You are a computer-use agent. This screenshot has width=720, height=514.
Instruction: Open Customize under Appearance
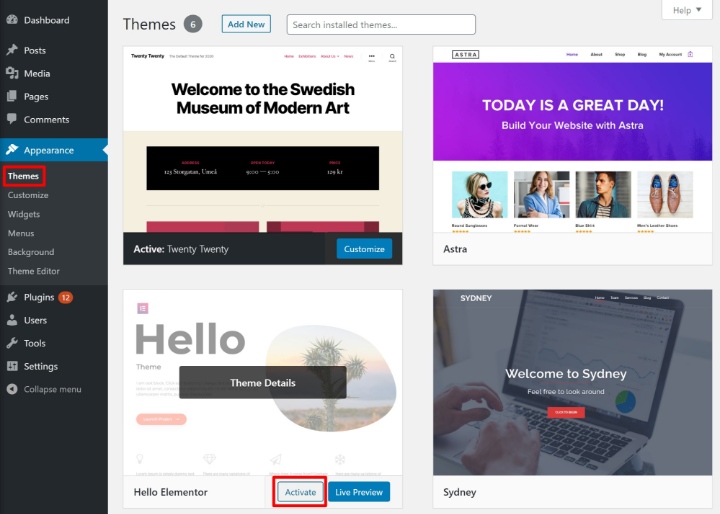tap(28, 195)
